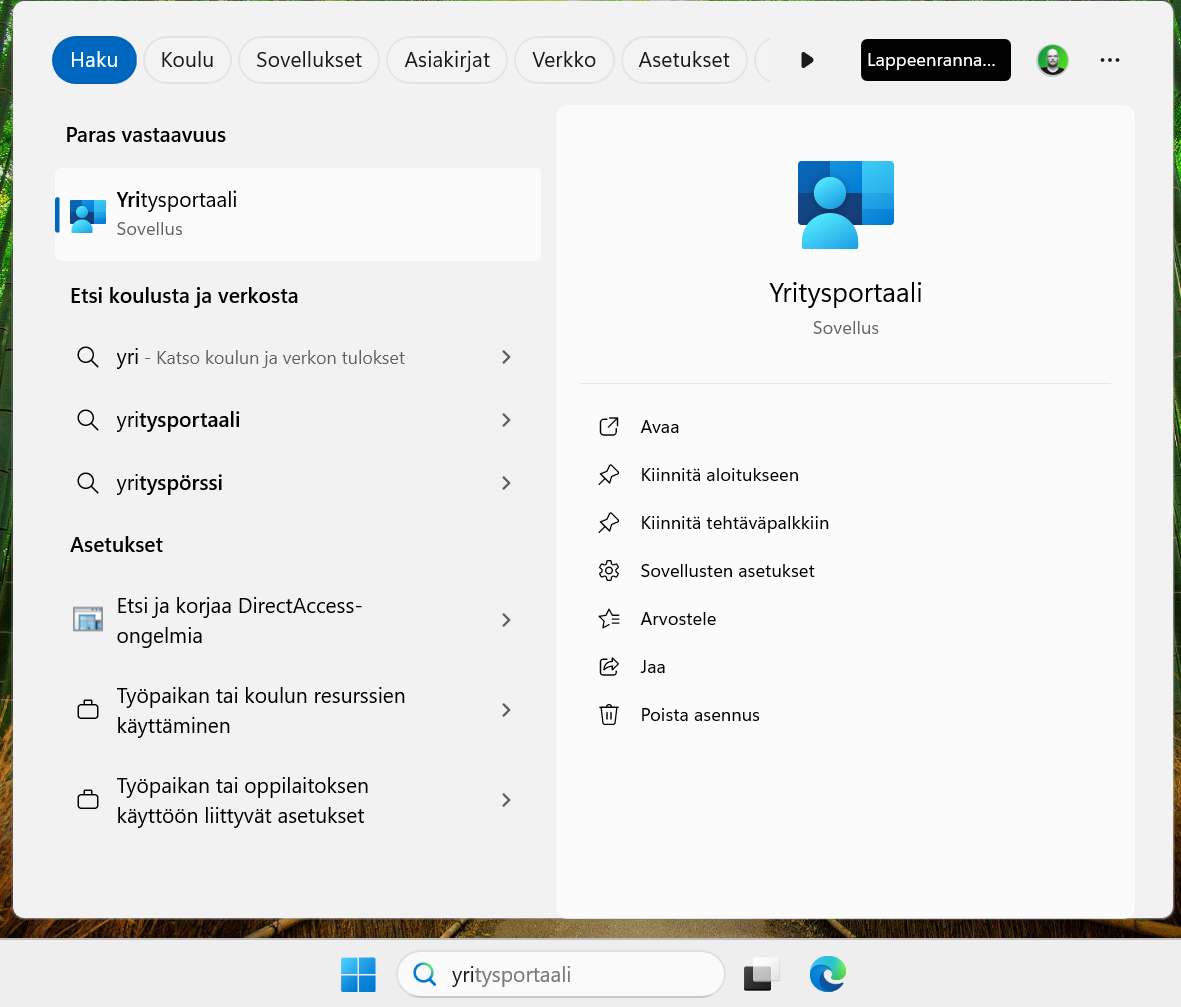Screen dimensions: 1181x1007
Task: Open 'Työpaikan tai koulun resurssien käyttäminen'
Action: coord(298,710)
